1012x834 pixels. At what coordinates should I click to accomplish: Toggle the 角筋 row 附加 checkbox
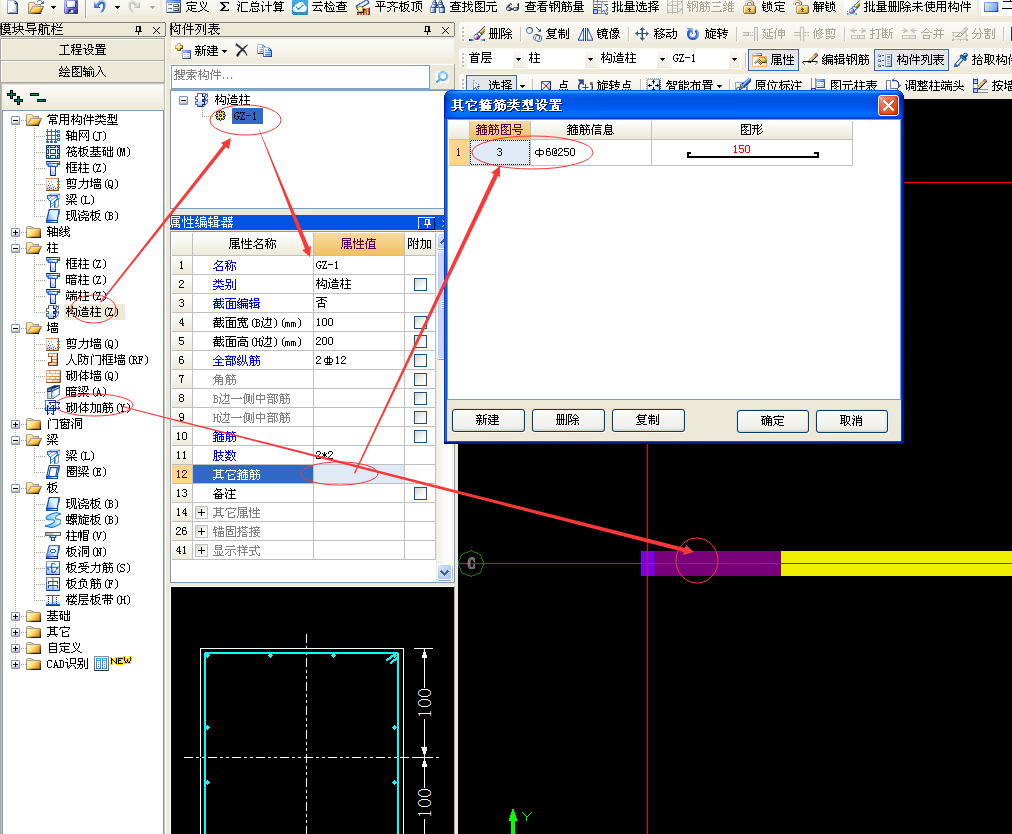tap(420, 380)
